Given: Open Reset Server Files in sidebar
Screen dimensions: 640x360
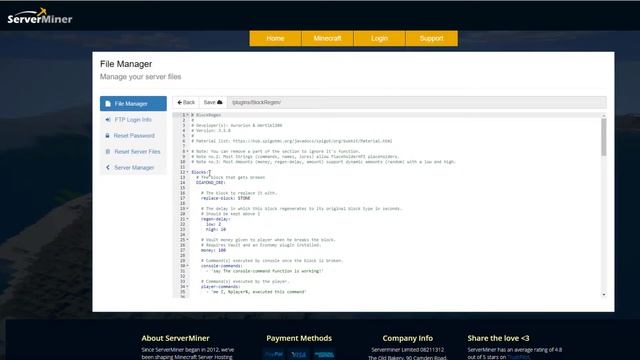Looking at the screenshot, I should tap(133, 151).
